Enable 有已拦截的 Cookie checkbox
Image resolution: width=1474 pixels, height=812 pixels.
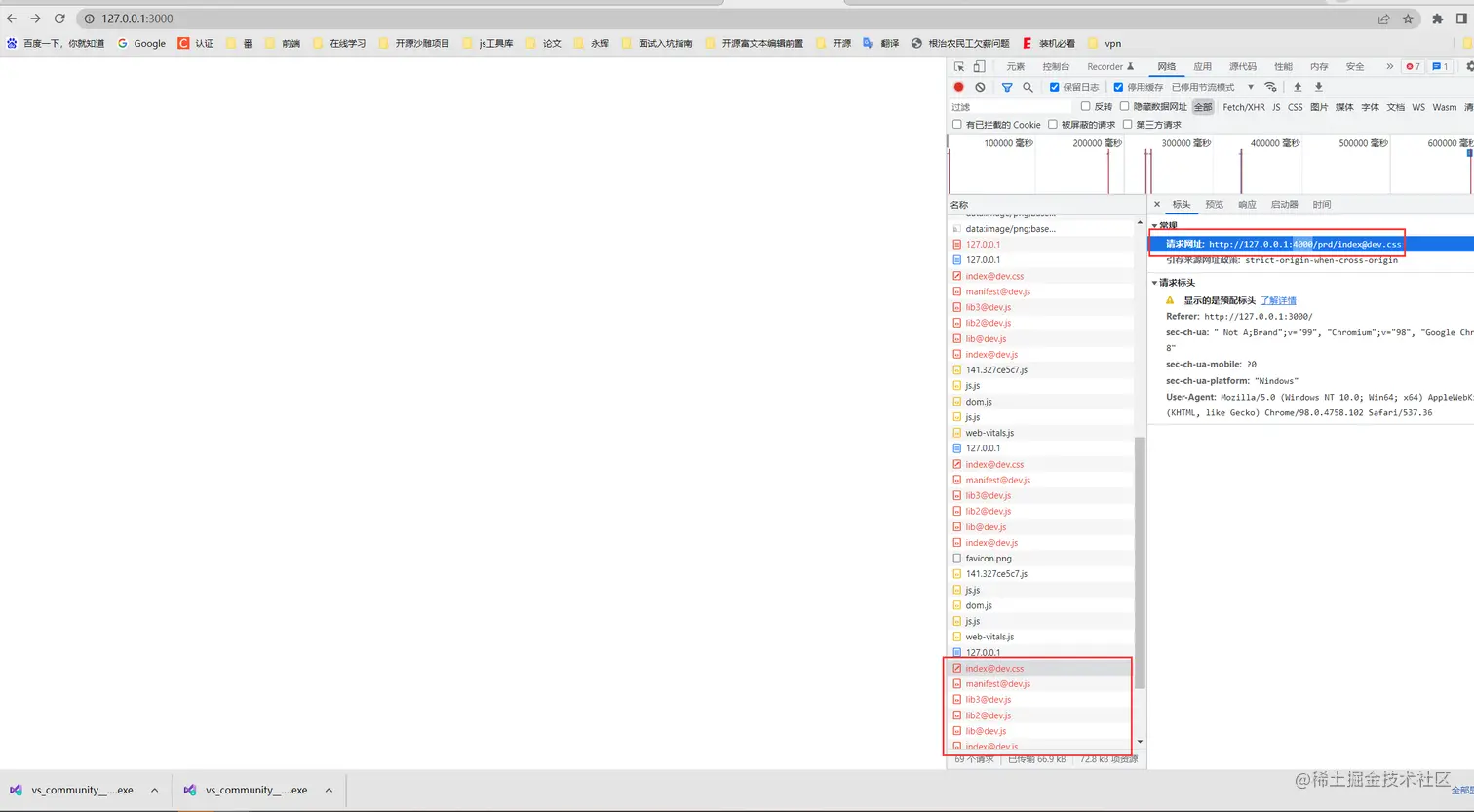956,124
